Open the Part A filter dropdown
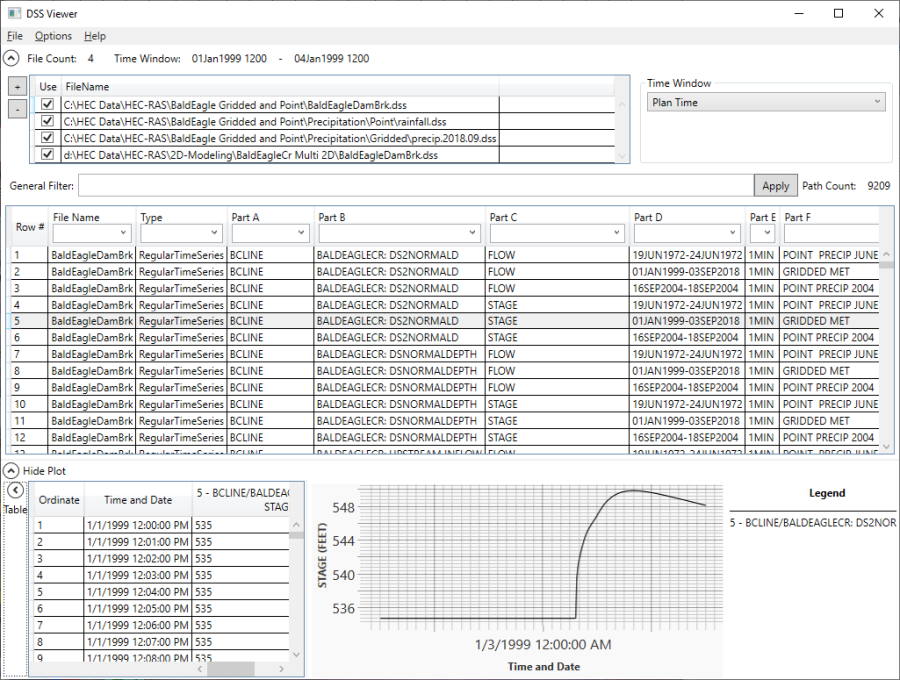The height and width of the screenshot is (680, 900). [x=269, y=233]
